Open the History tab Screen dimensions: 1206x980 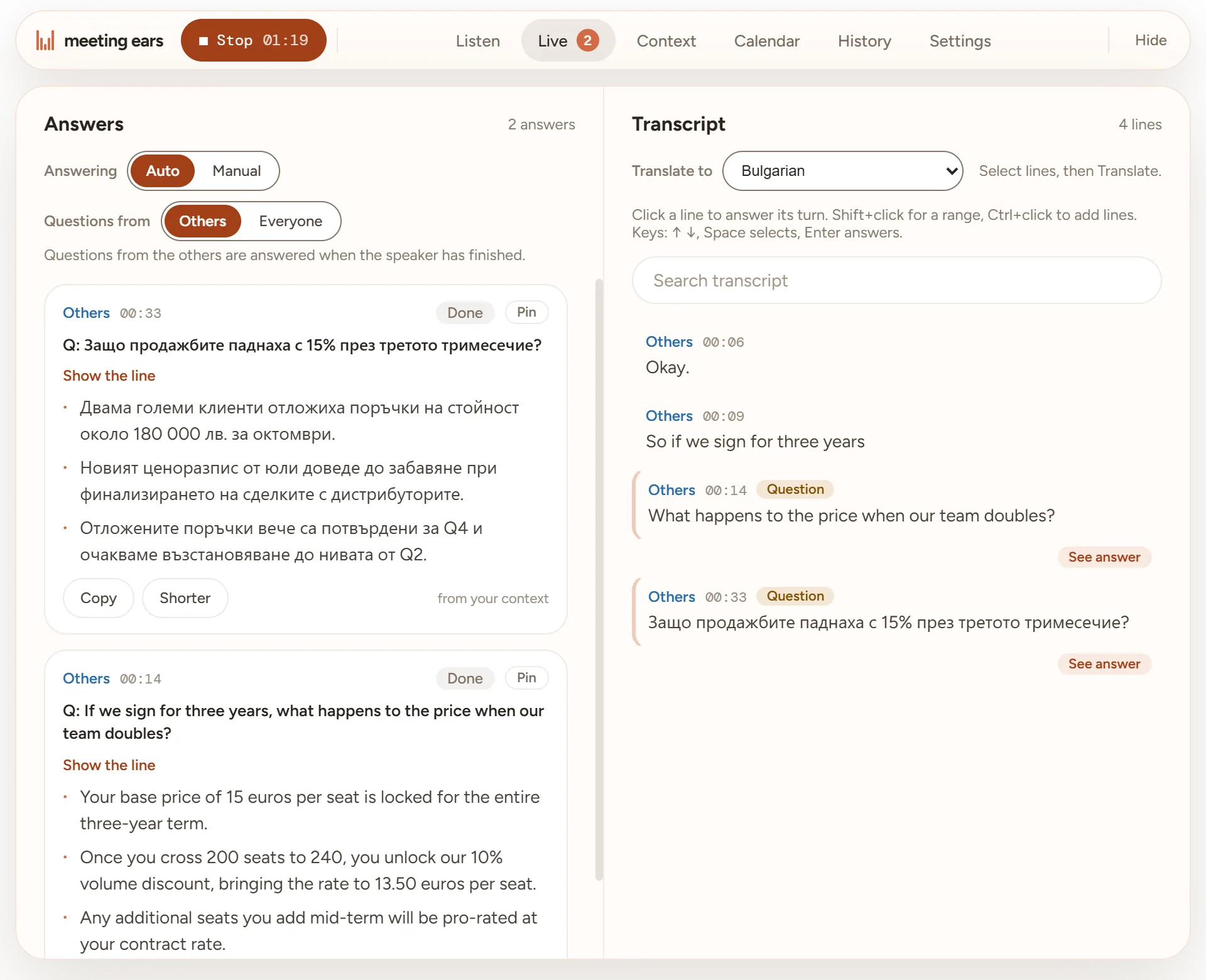point(864,41)
